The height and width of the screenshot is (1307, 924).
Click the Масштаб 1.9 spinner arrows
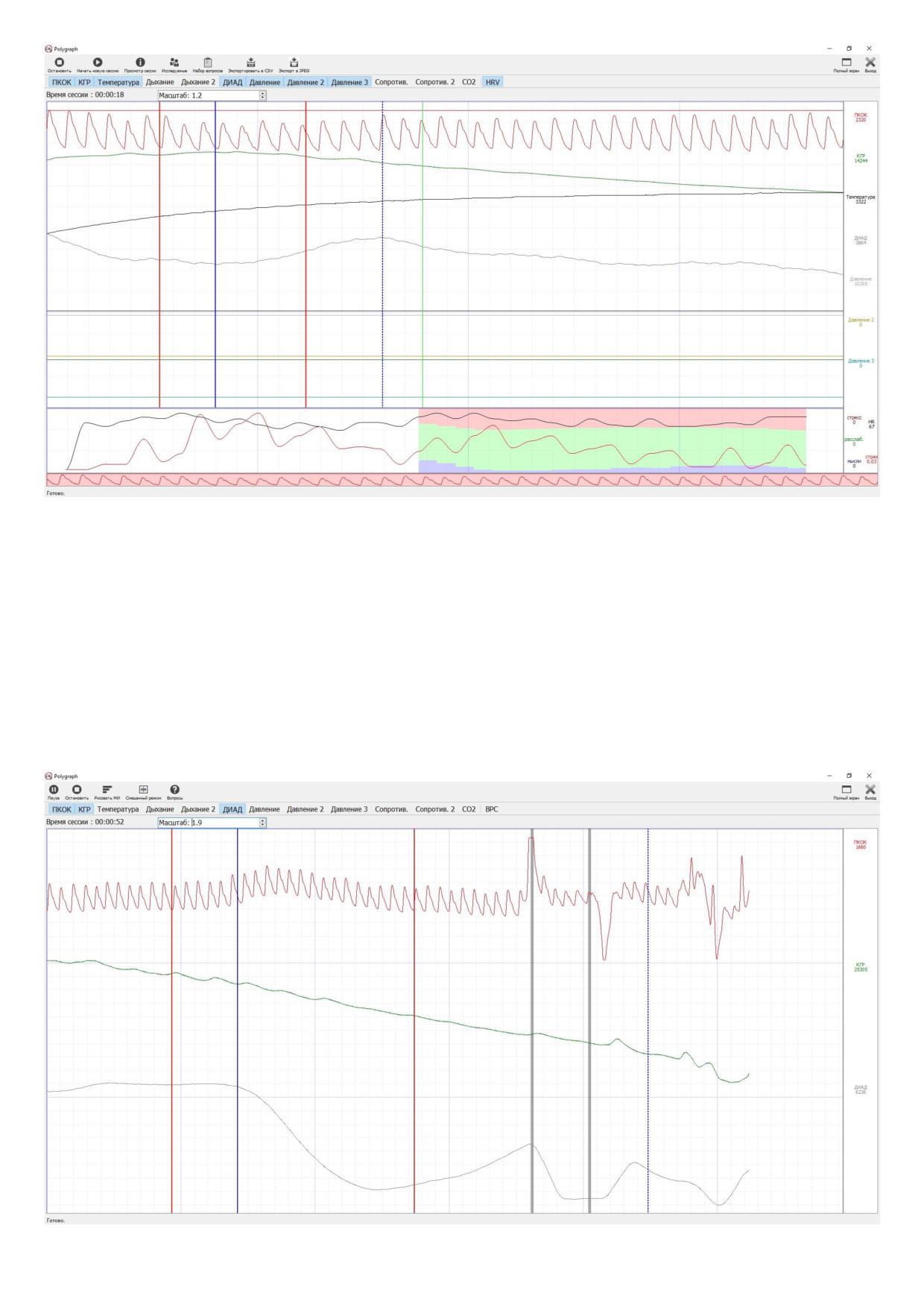click(x=262, y=823)
